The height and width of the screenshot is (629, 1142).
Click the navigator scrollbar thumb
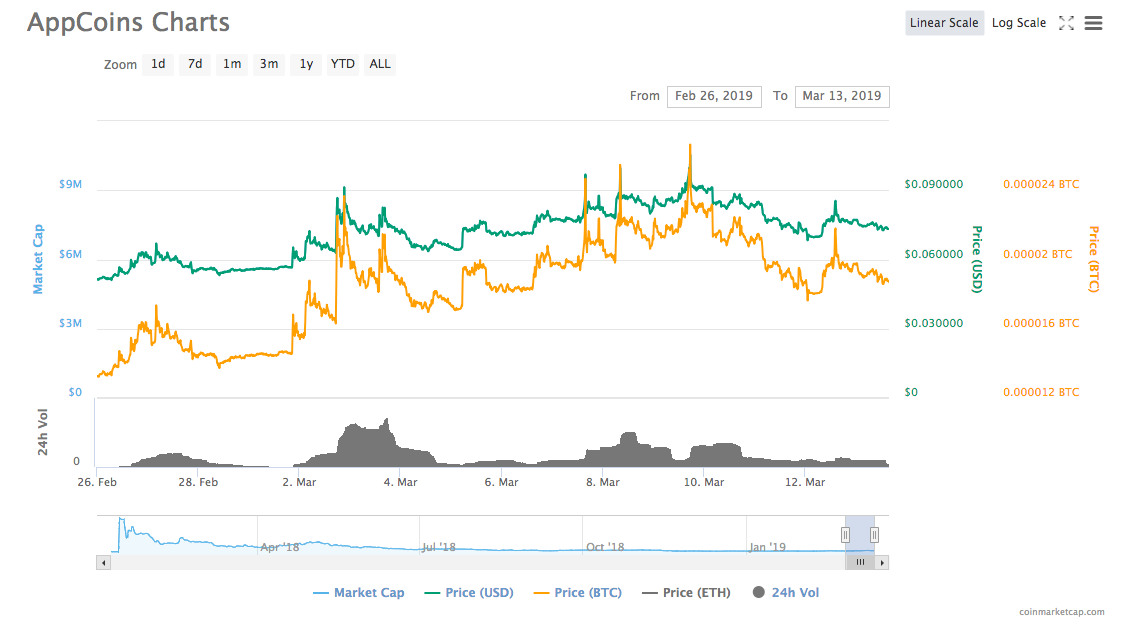(860, 563)
